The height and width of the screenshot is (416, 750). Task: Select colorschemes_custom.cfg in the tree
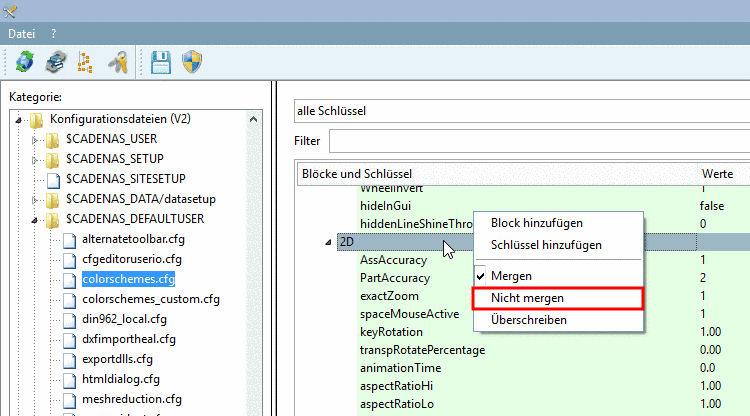click(x=151, y=299)
